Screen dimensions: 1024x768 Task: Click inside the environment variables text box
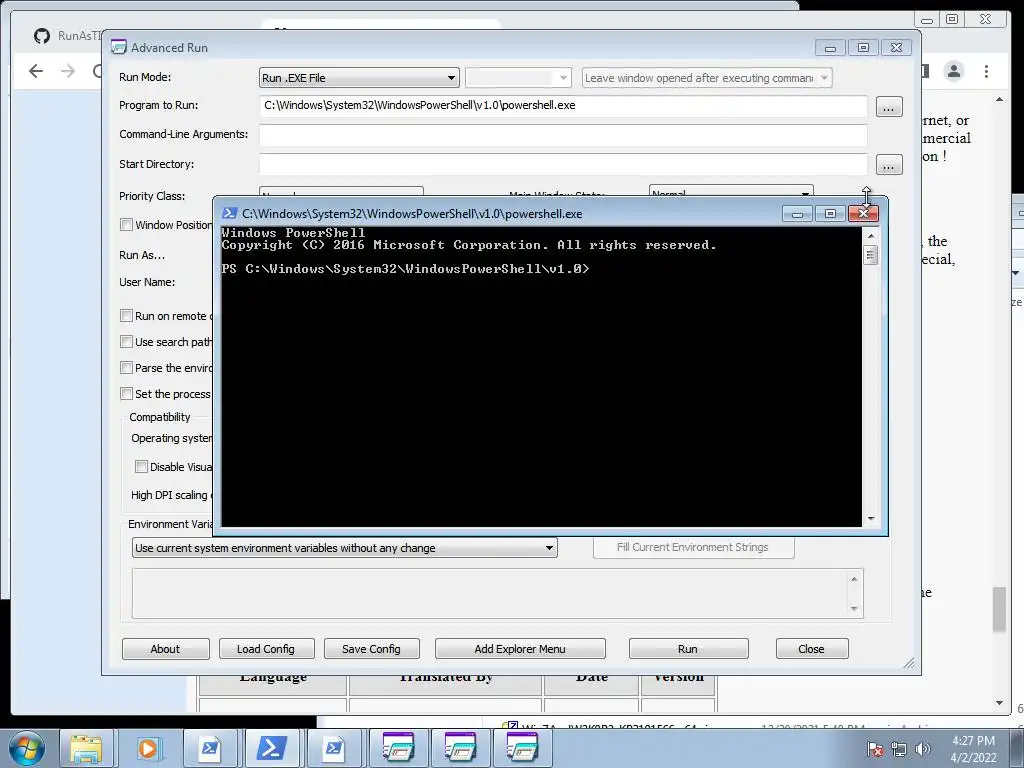point(490,594)
